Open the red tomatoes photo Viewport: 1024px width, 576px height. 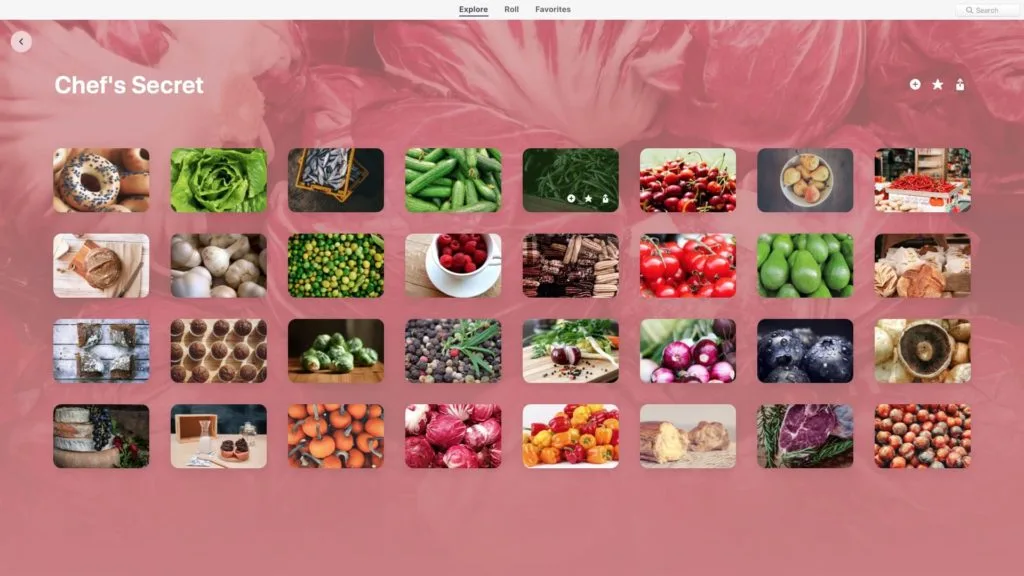(688, 266)
